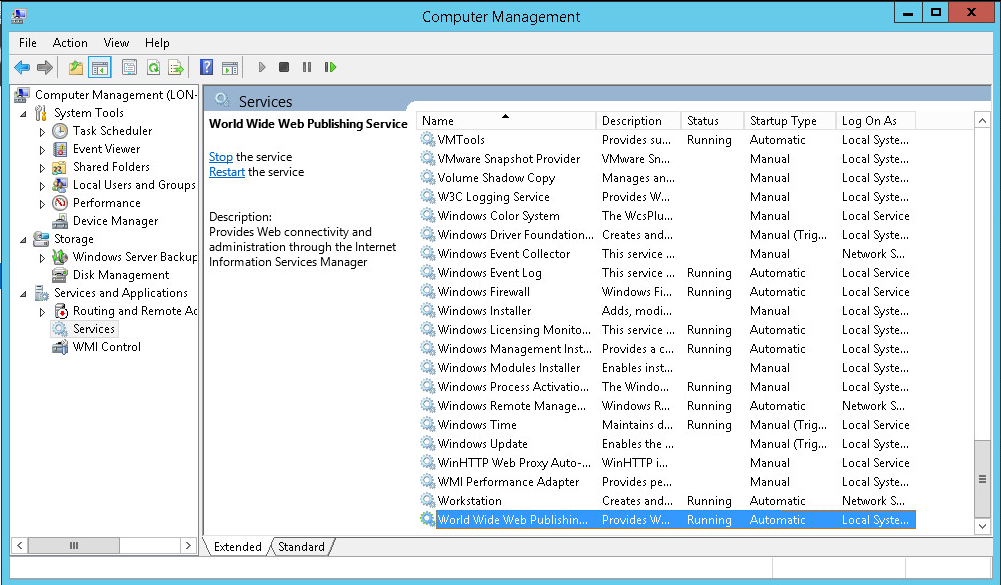Click the Windows Server Backup icon
This screenshot has height=585, width=1001.
(x=60, y=257)
